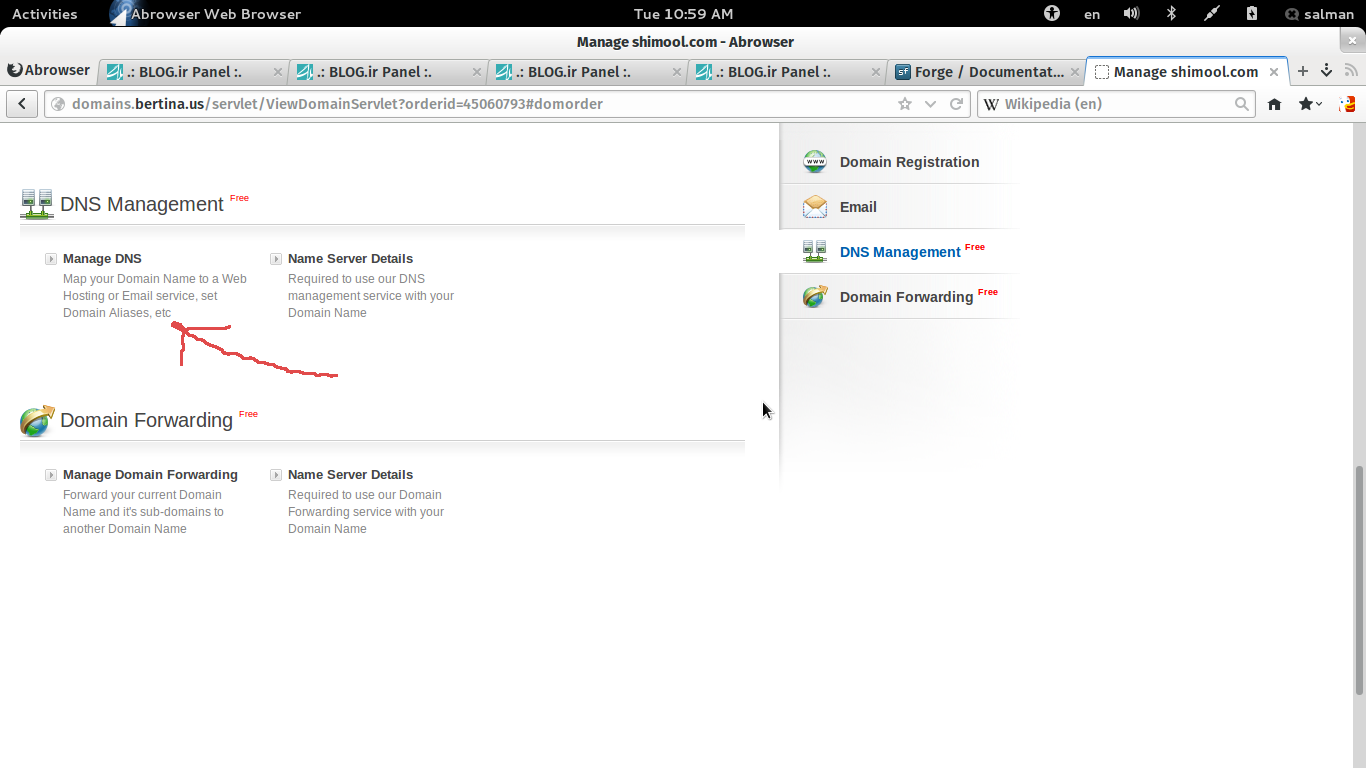Bookmark this page with the star icon
Image resolution: width=1366 pixels, height=768 pixels.
click(905, 104)
